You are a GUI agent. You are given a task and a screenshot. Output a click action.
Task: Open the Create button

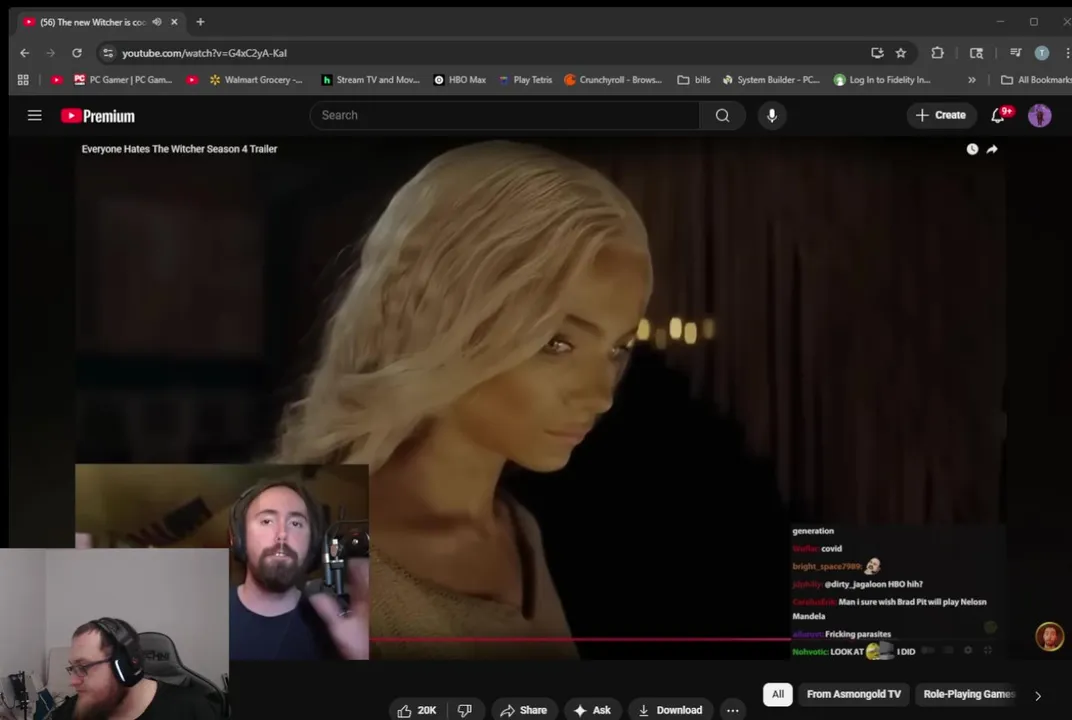[x=941, y=116]
